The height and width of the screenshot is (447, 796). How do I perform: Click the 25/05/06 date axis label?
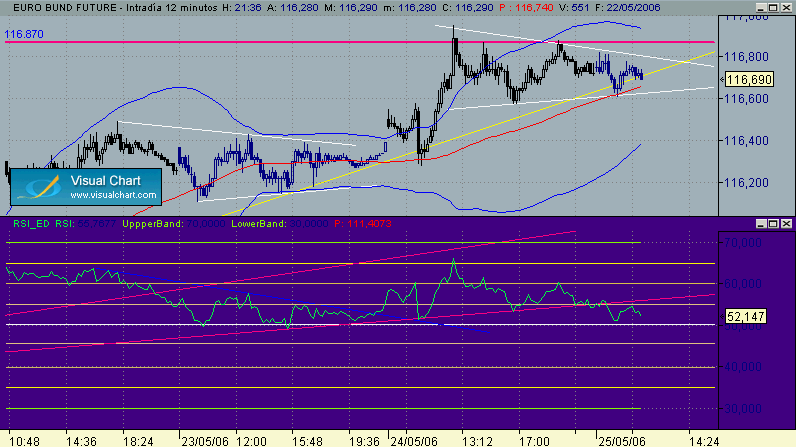pyautogui.click(x=621, y=441)
